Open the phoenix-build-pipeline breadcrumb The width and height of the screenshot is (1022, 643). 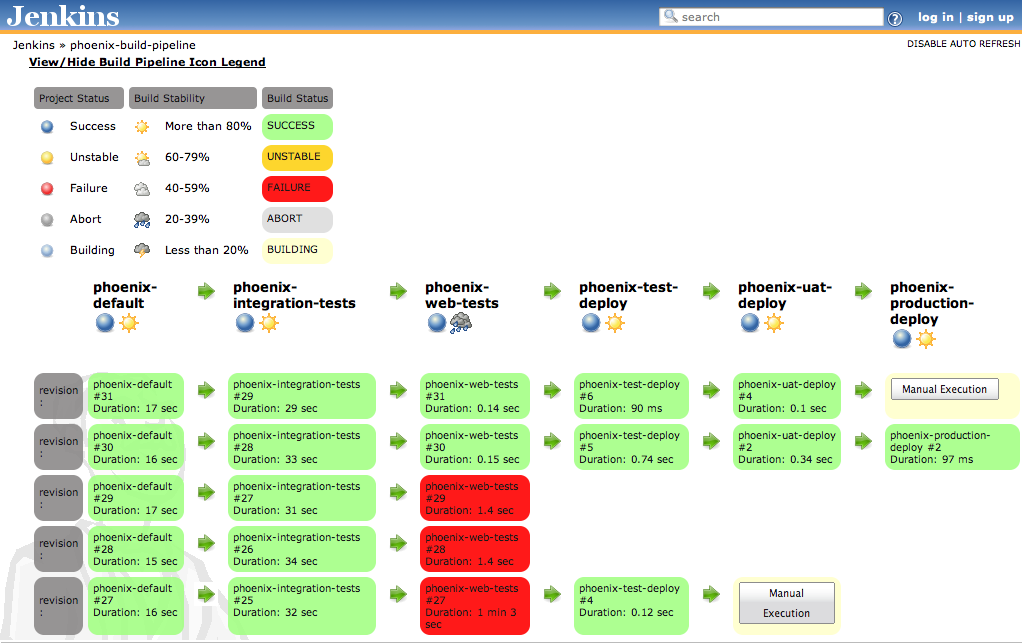coord(133,45)
